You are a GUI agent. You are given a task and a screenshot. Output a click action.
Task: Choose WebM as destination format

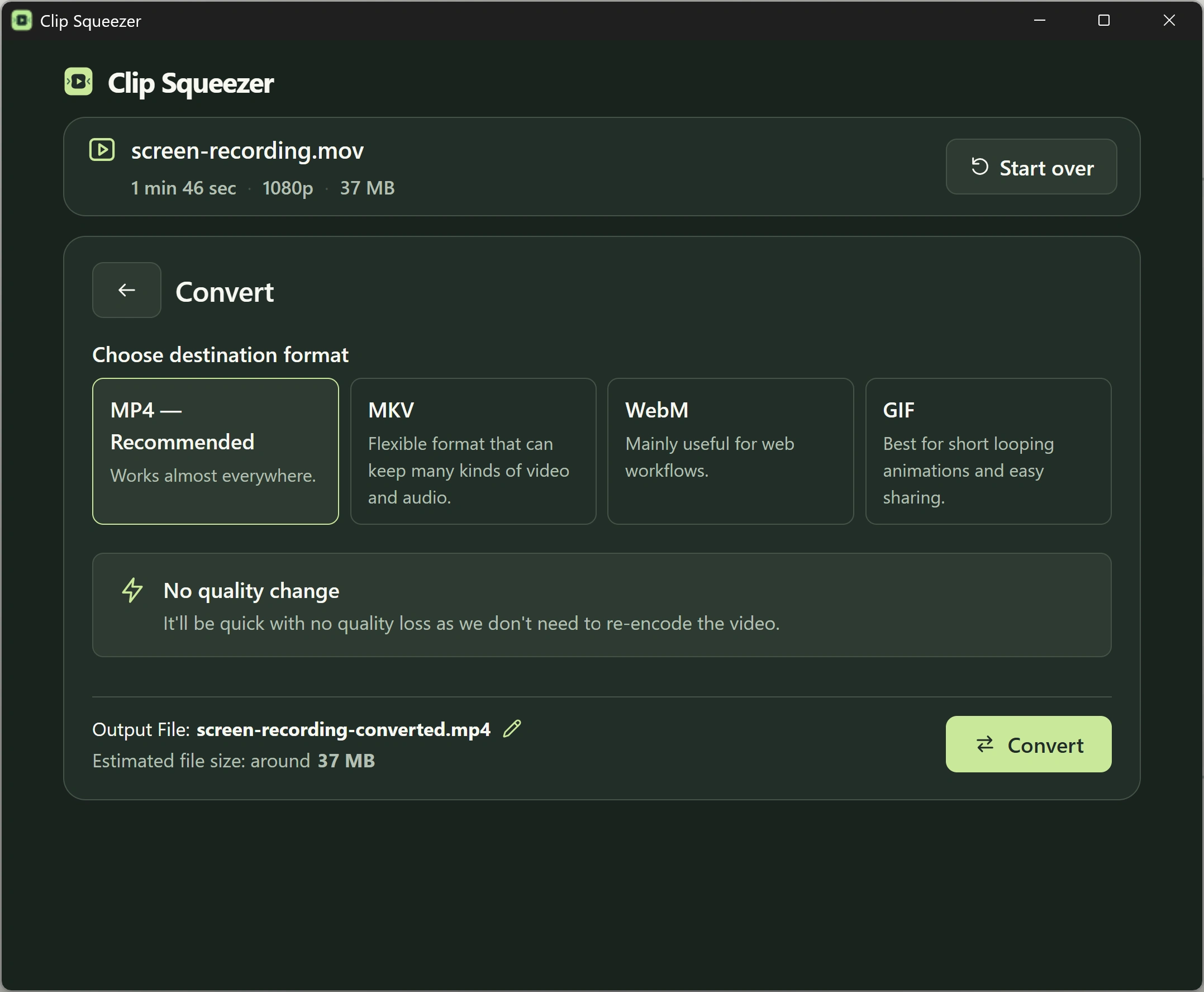pos(731,451)
